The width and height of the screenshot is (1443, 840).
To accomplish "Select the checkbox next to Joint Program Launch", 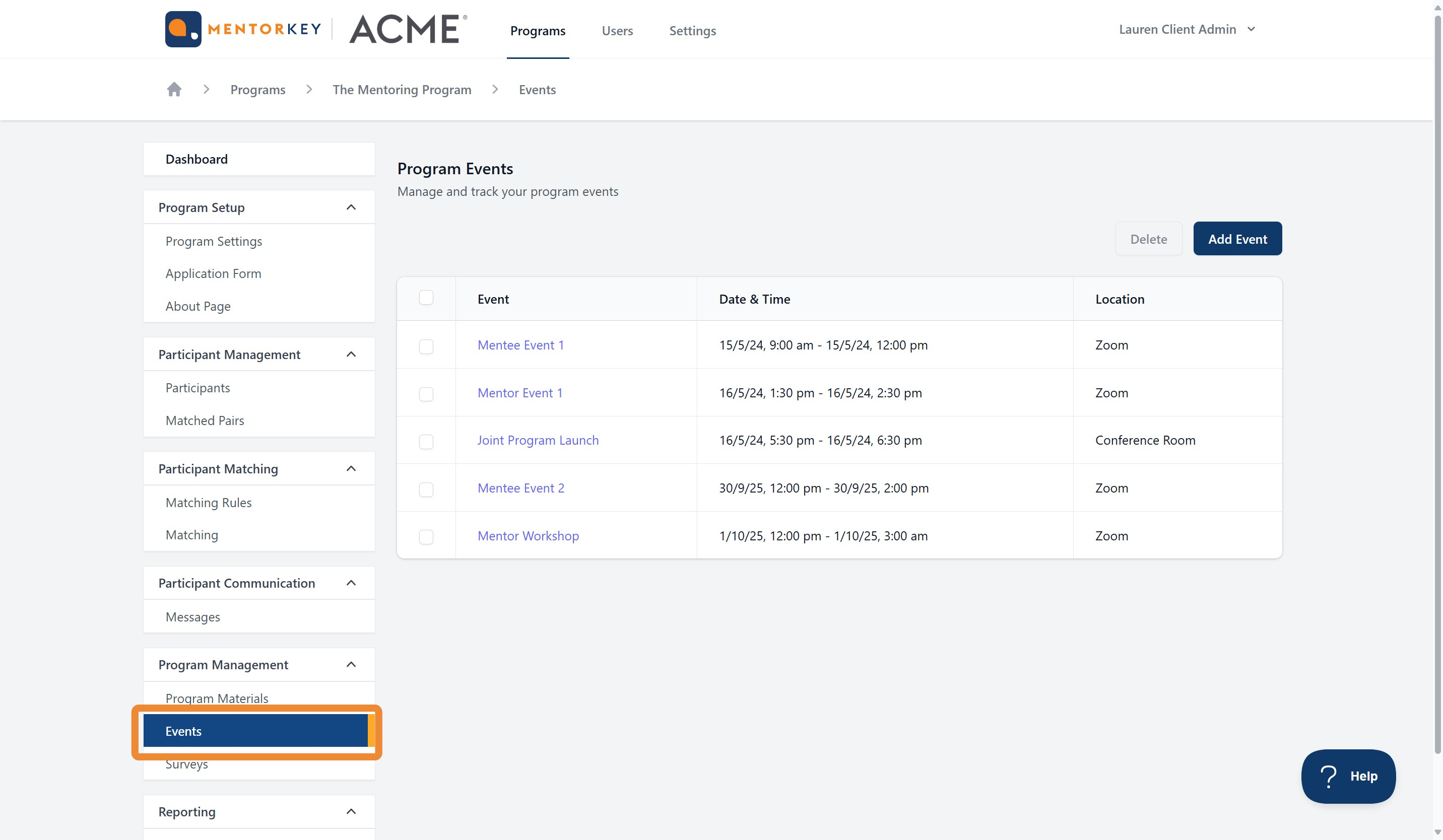I will click(426, 442).
